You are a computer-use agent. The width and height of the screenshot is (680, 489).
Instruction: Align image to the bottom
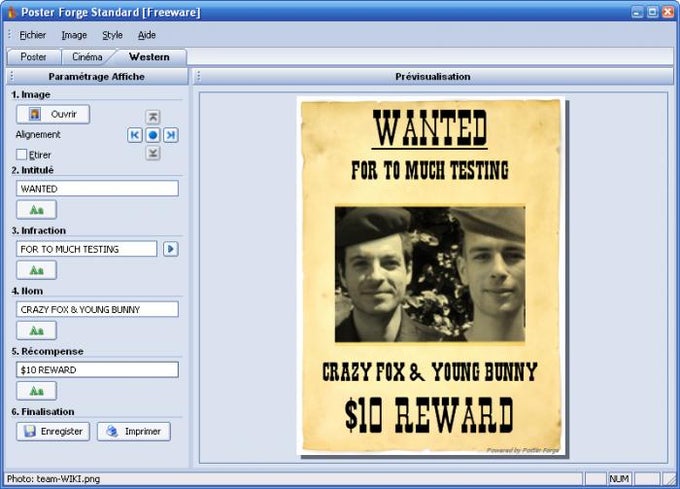(152, 153)
